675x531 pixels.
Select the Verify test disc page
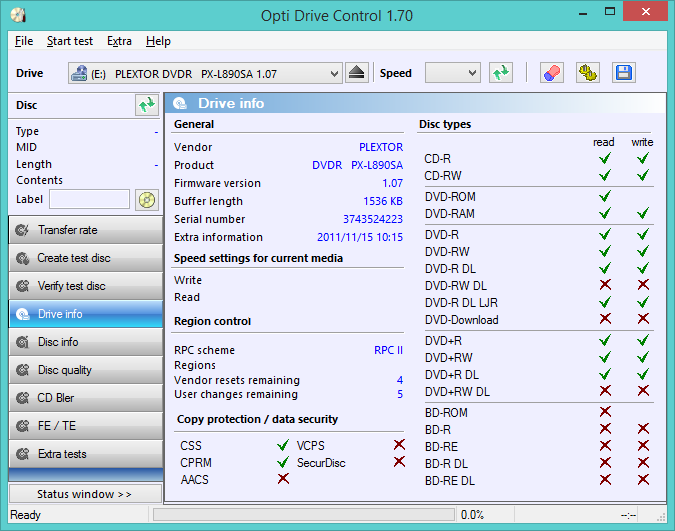pos(86,286)
